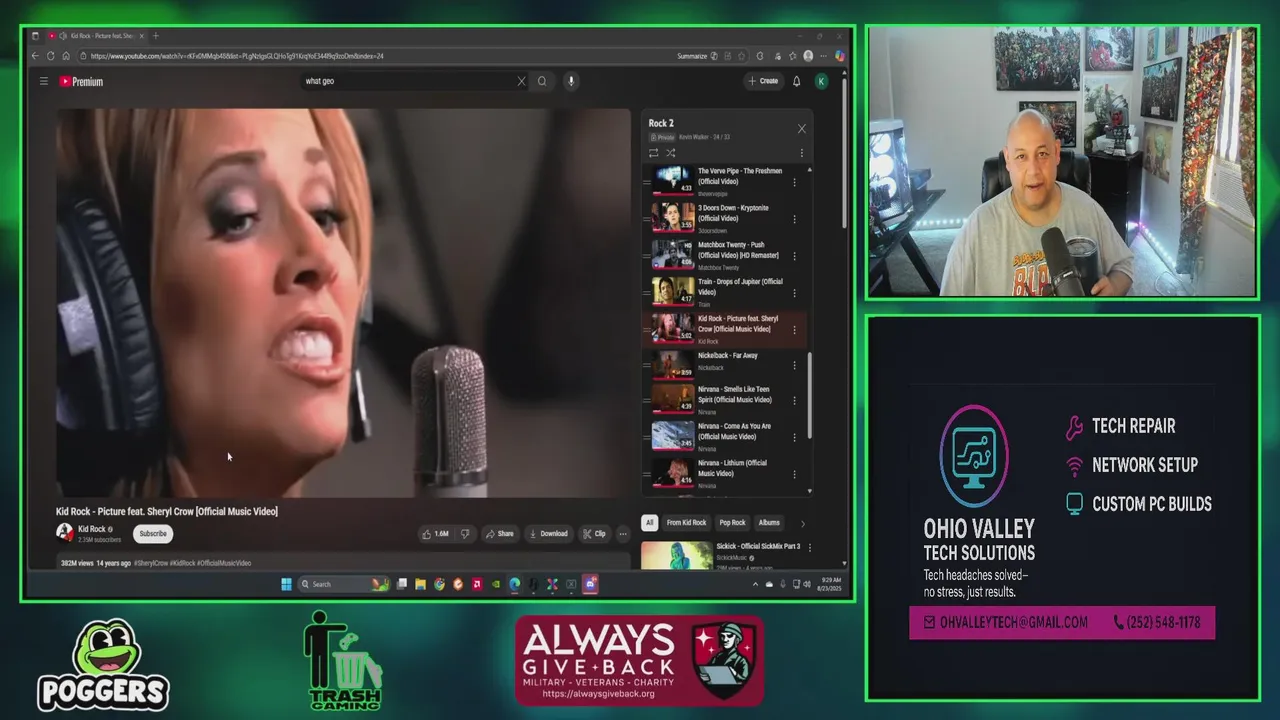Click the browser address bar URL
The image size is (1280, 720).
tap(237, 56)
